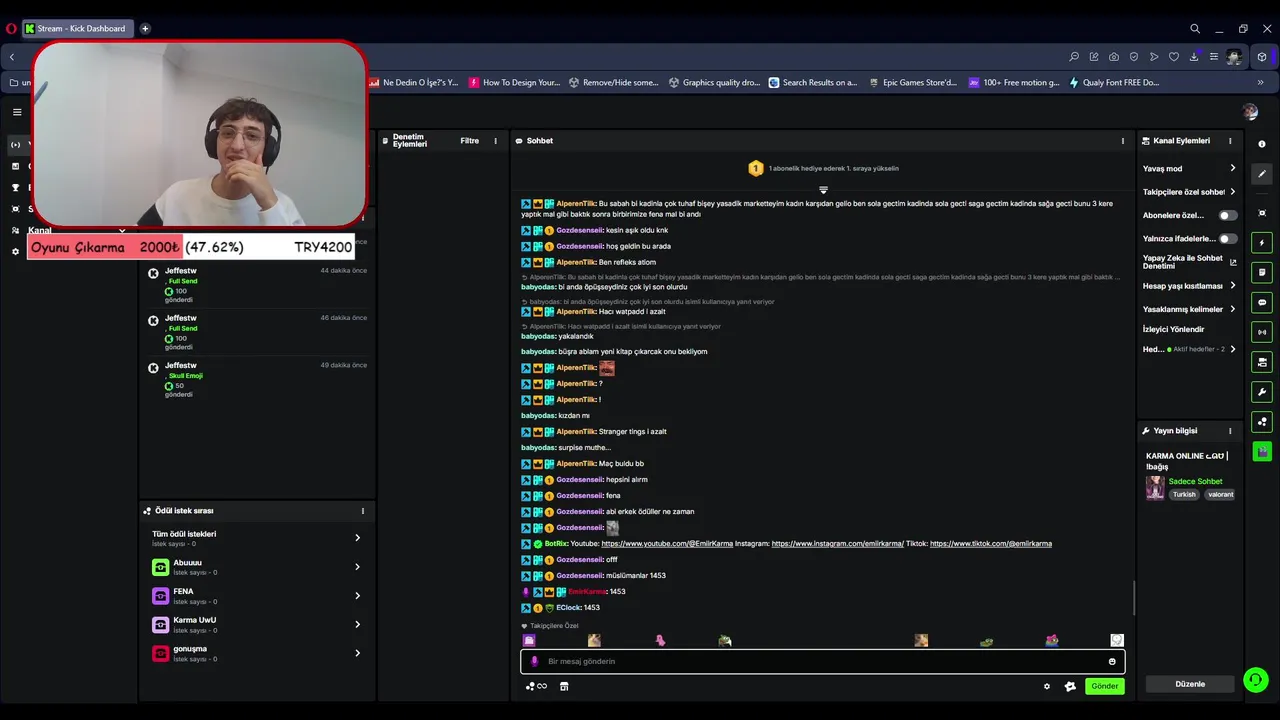Select the purple first follower emote below chat
The image size is (1280, 720).
click(x=529, y=640)
